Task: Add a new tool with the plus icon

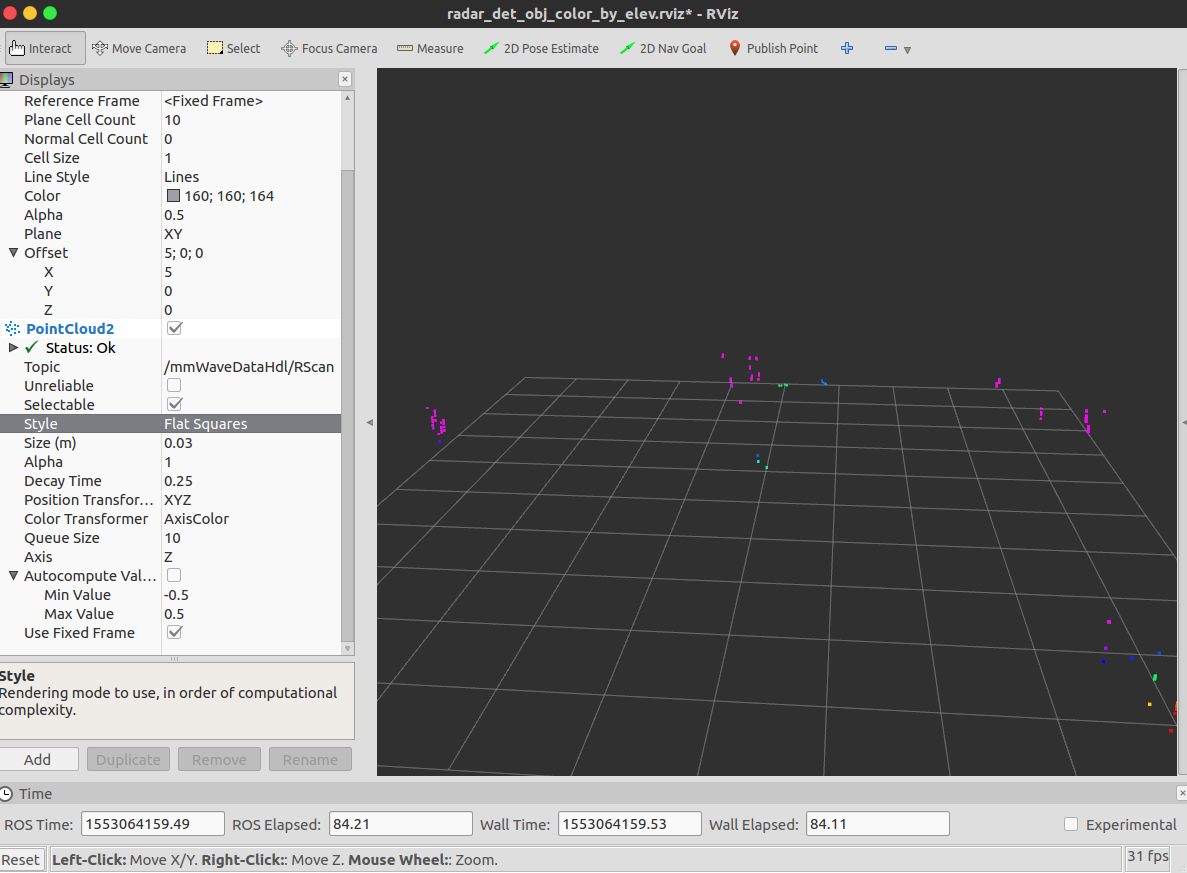Action: [847, 47]
